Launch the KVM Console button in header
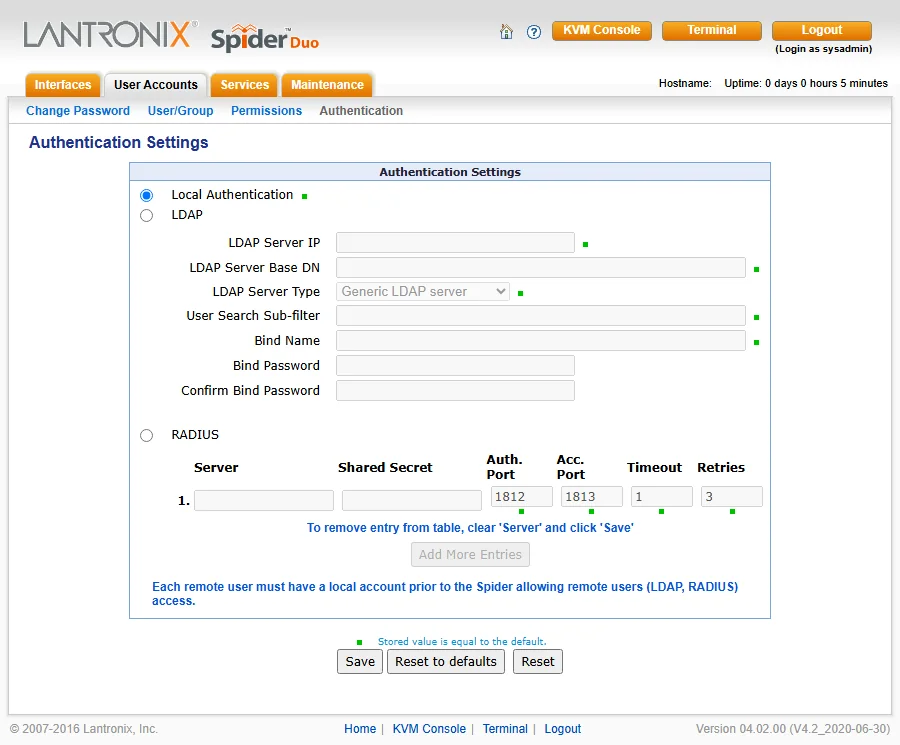The height and width of the screenshot is (745, 900). coord(602,30)
